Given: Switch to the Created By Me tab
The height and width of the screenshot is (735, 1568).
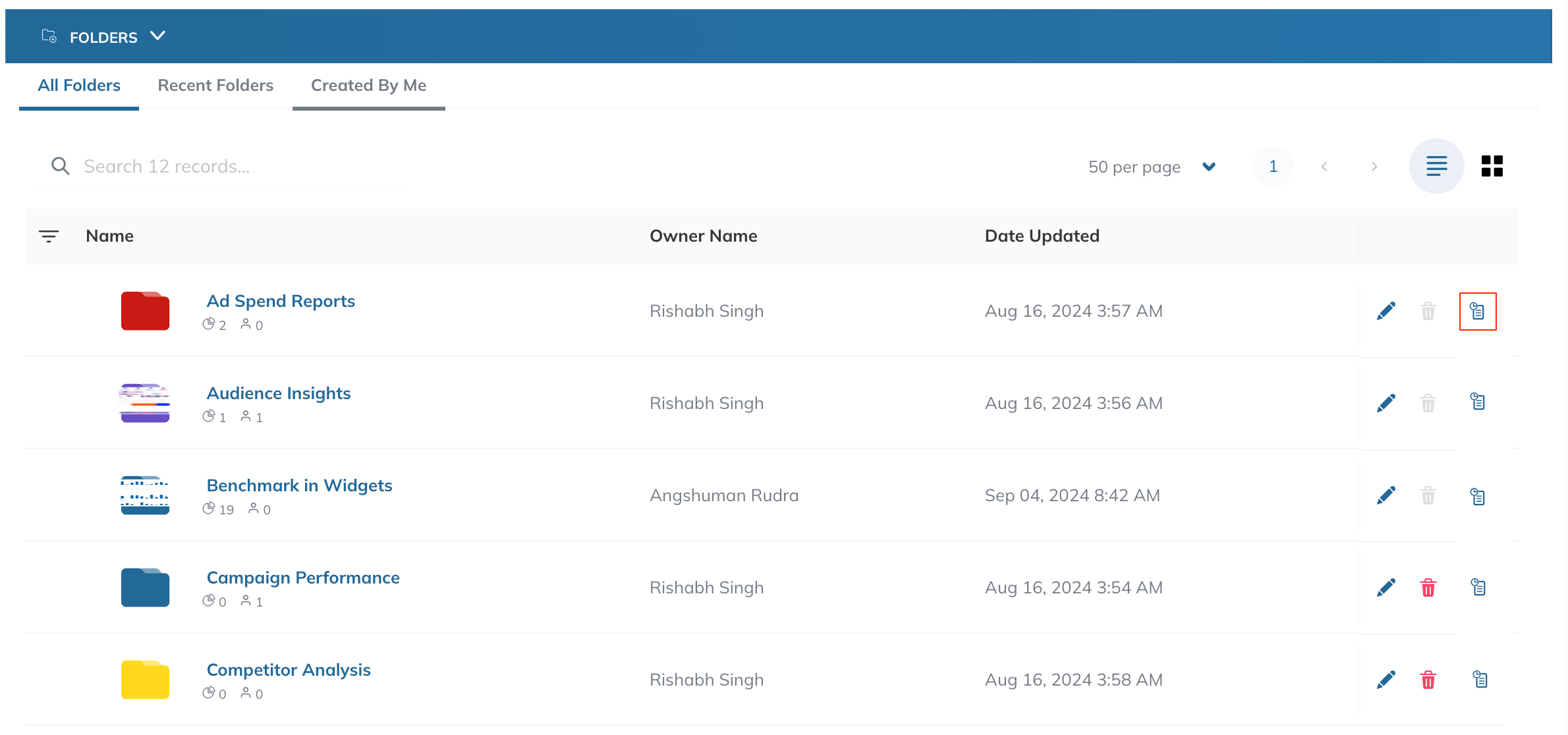Looking at the screenshot, I should 368,86.
